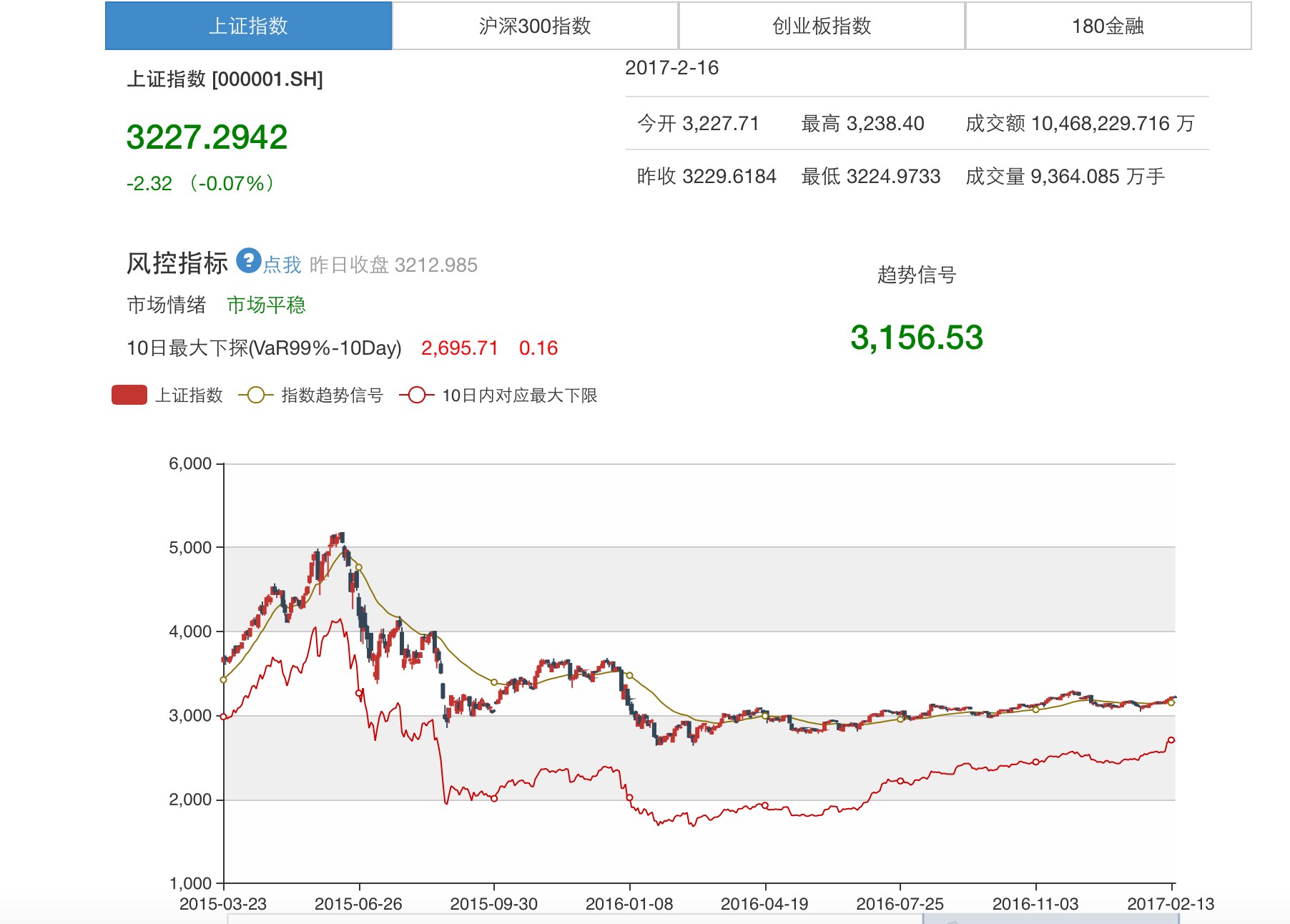Click the 成交额 10,468,229.716 万 value

point(1080,124)
